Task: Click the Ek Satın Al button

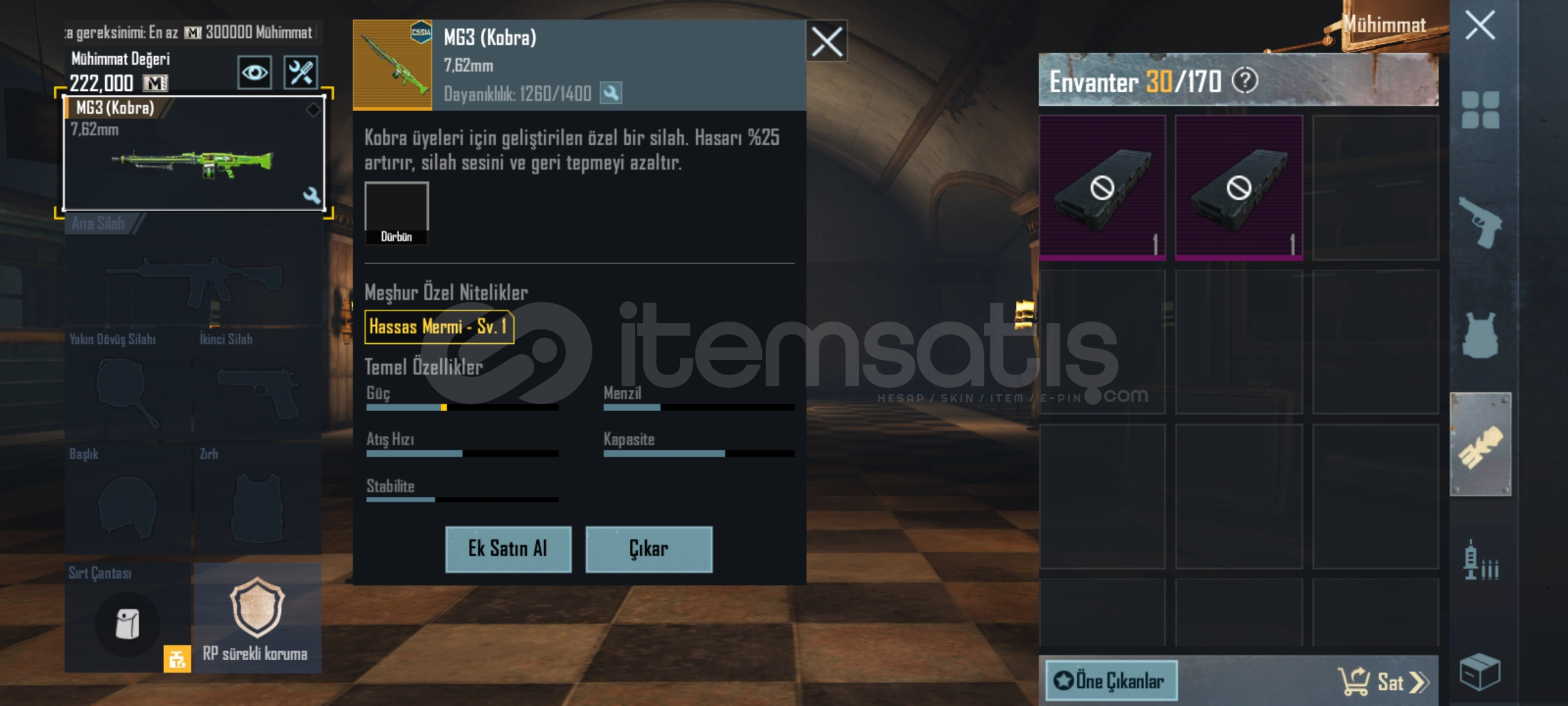Action: (508, 549)
